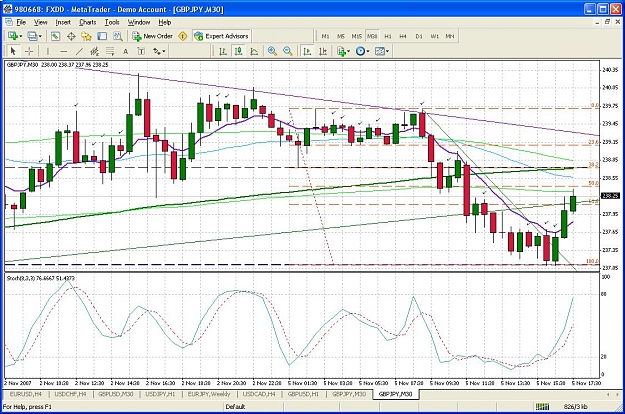Select the trendline drawing tool
The height and width of the screenshot is (414, 625).
tap(79, 51)
